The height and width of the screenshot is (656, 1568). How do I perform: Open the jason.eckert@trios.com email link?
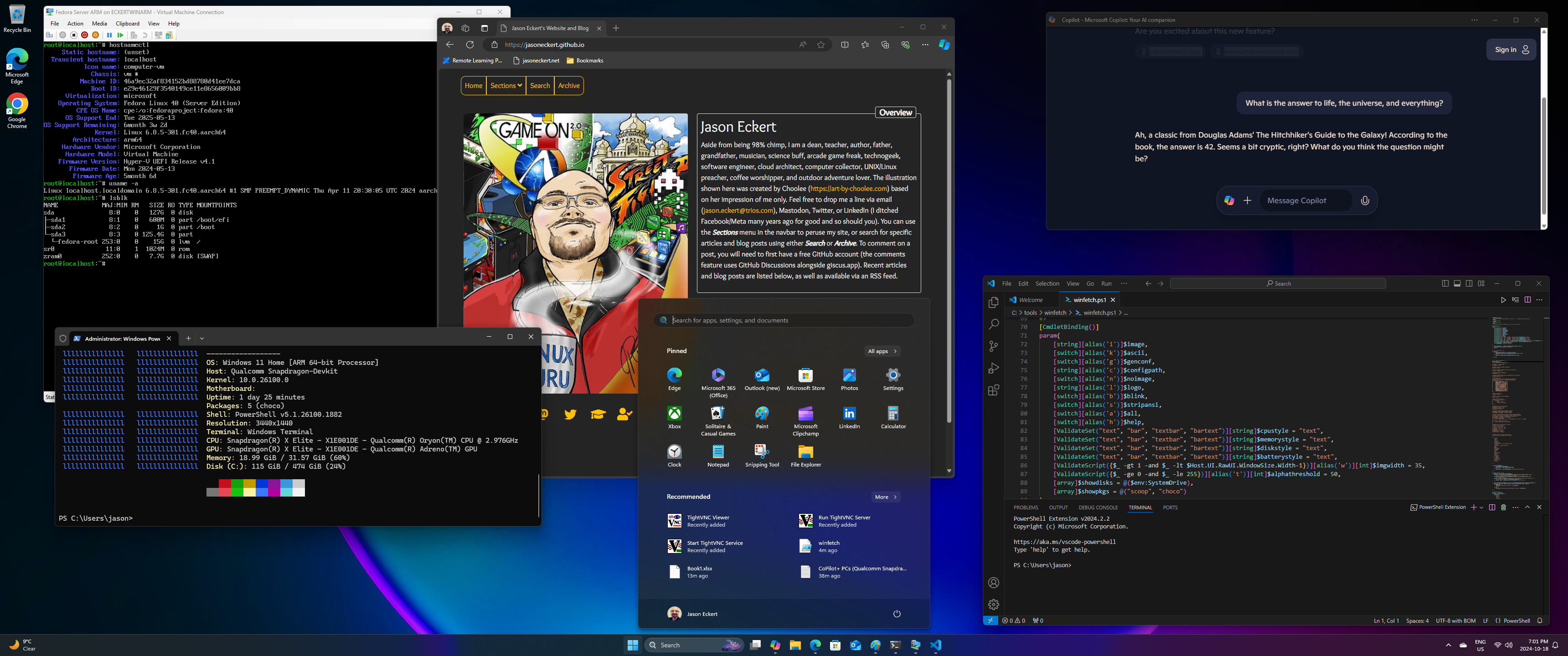click(738, 210)
